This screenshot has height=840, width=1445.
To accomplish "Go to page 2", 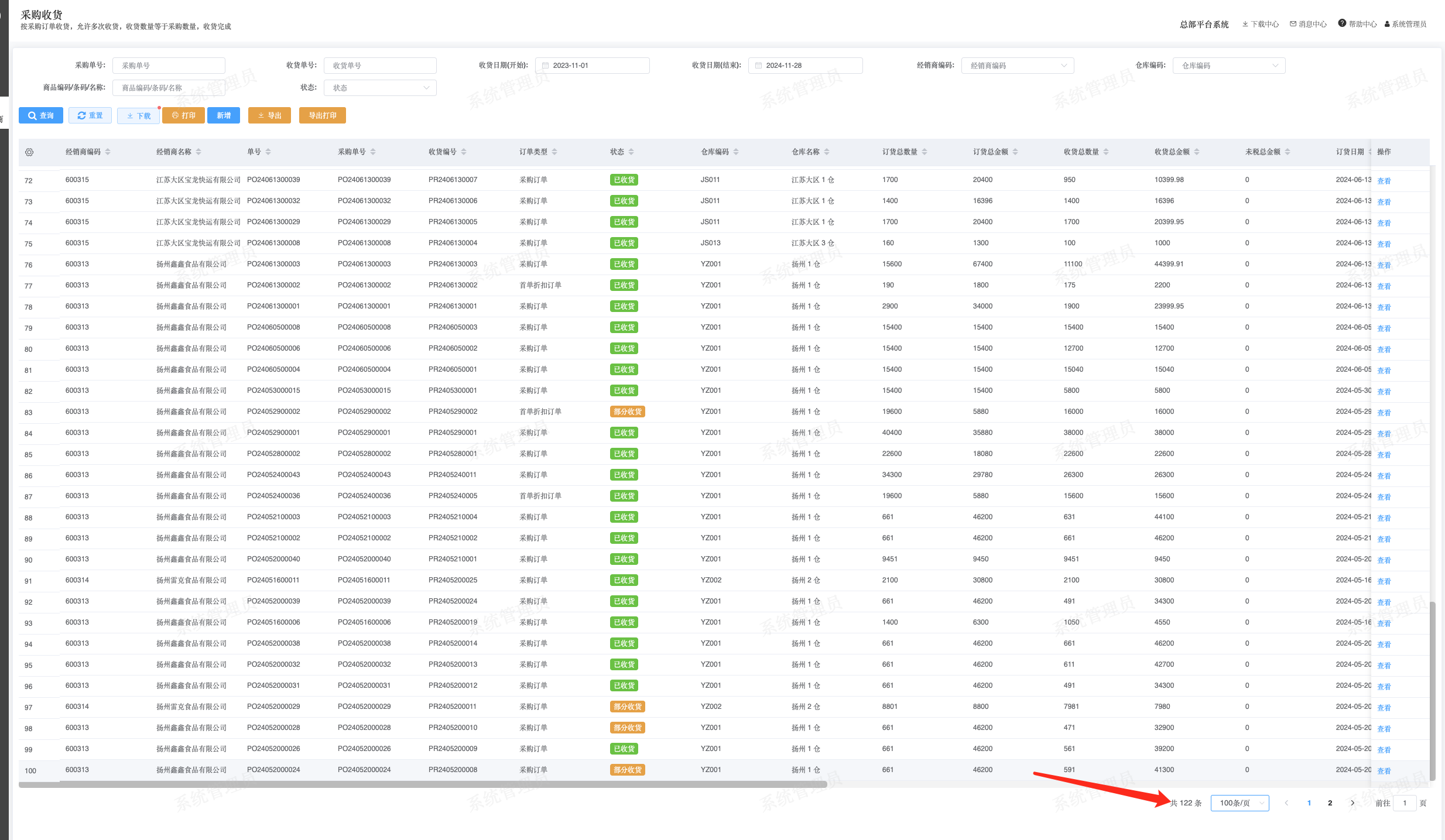I will (1330, 803).
